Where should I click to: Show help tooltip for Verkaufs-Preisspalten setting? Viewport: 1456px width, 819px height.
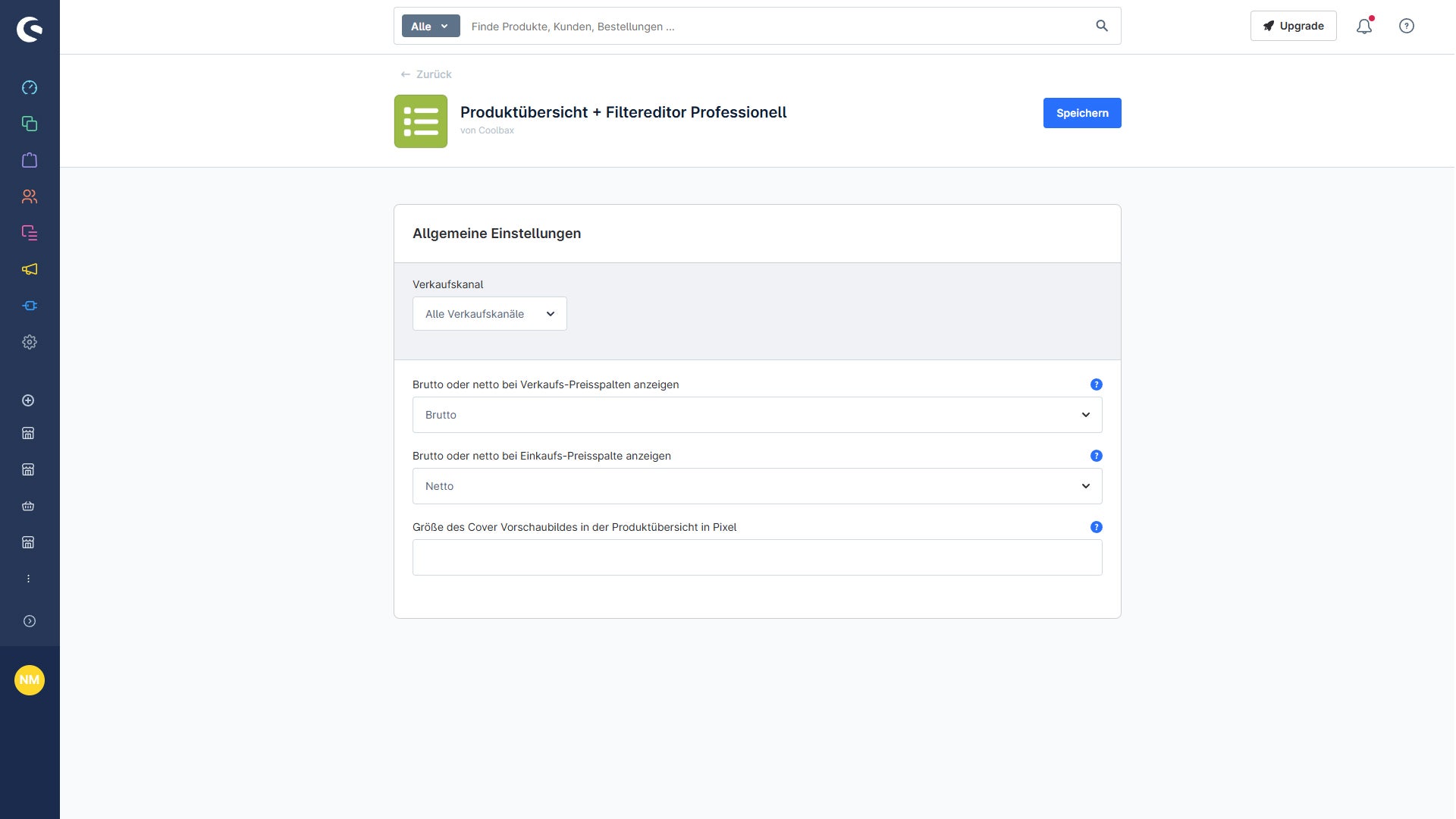tap(1097, 384)
